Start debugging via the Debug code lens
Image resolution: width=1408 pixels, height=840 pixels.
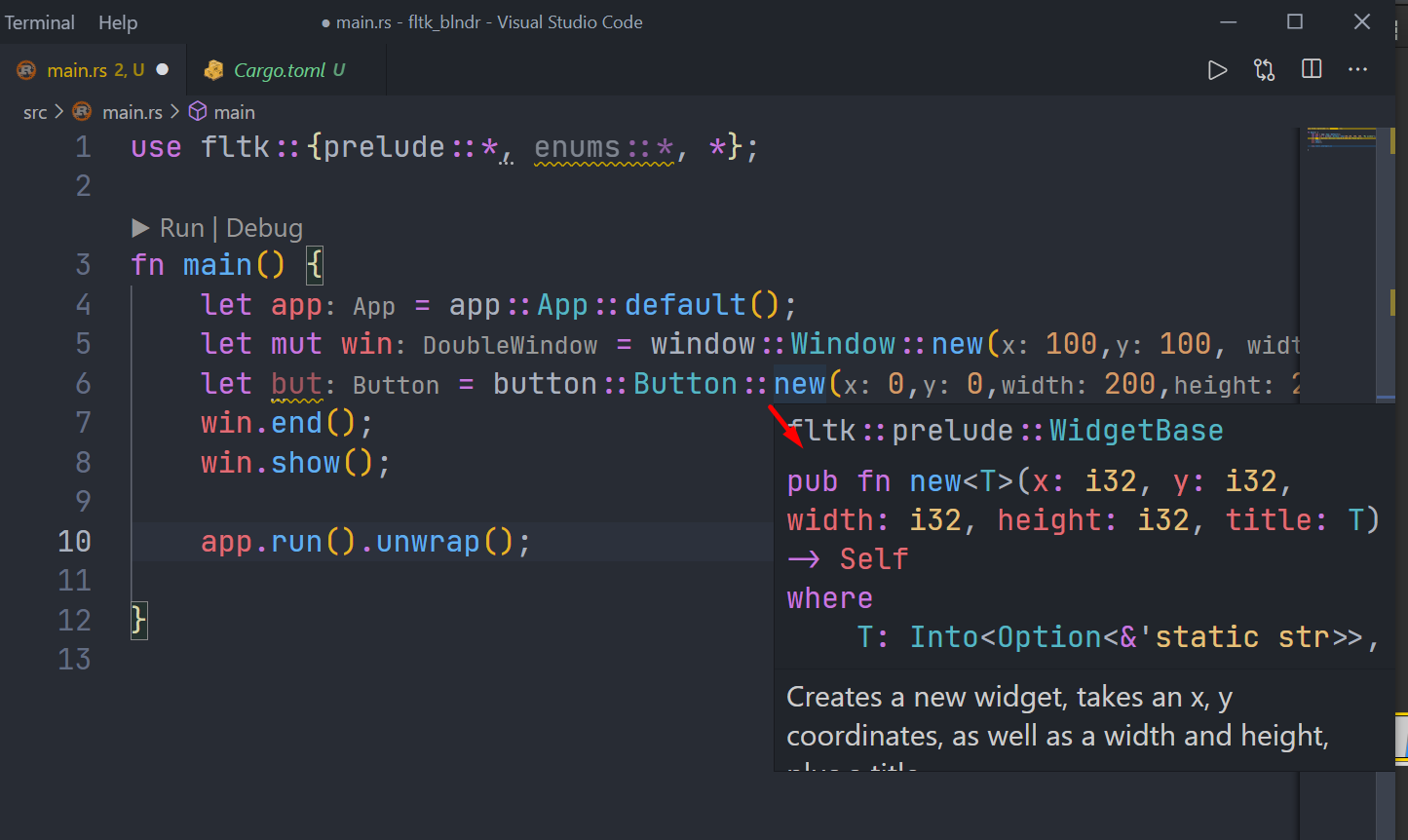[263, 227]
